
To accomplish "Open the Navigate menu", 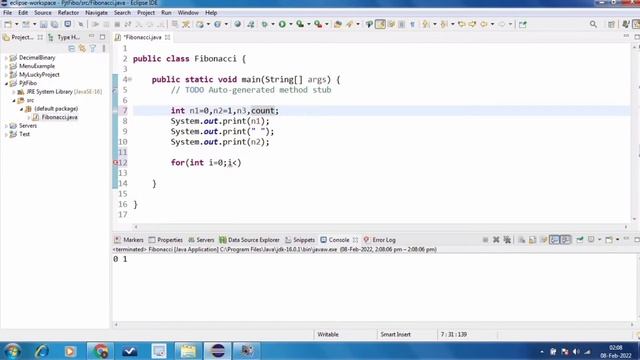I will click(96, 13).
